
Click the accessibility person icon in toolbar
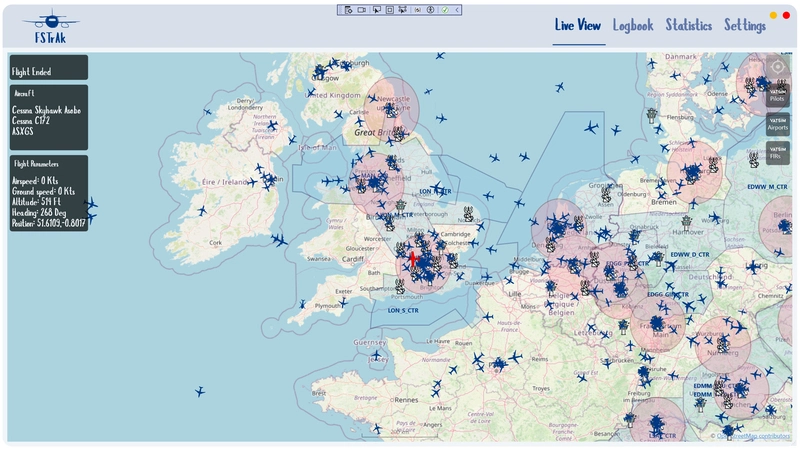point(430,10)
